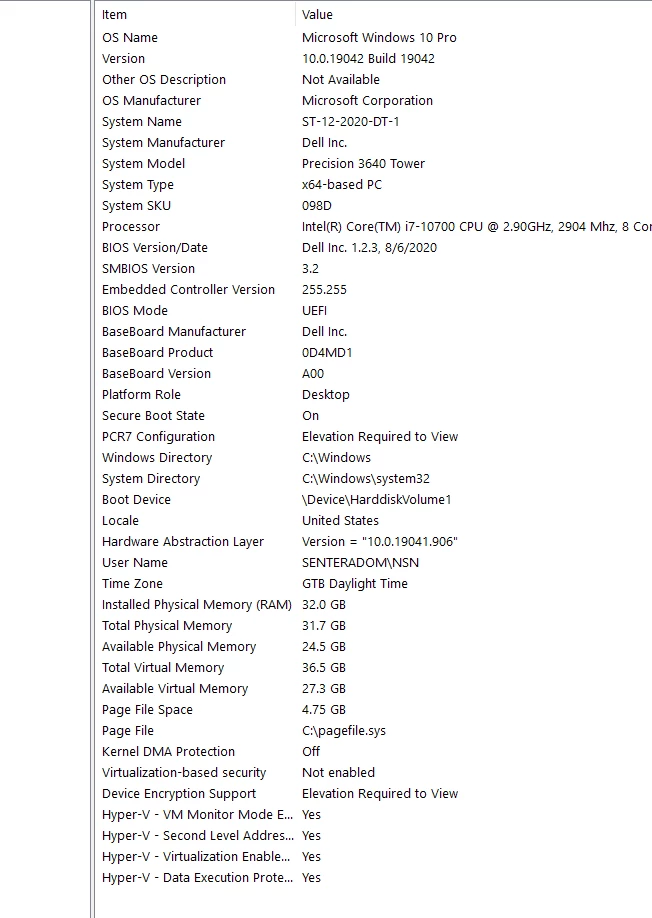The height and width of the screenshot is (918, 652).
Task: Select the BIOS Version/Date row
Action: coord(155,248)
